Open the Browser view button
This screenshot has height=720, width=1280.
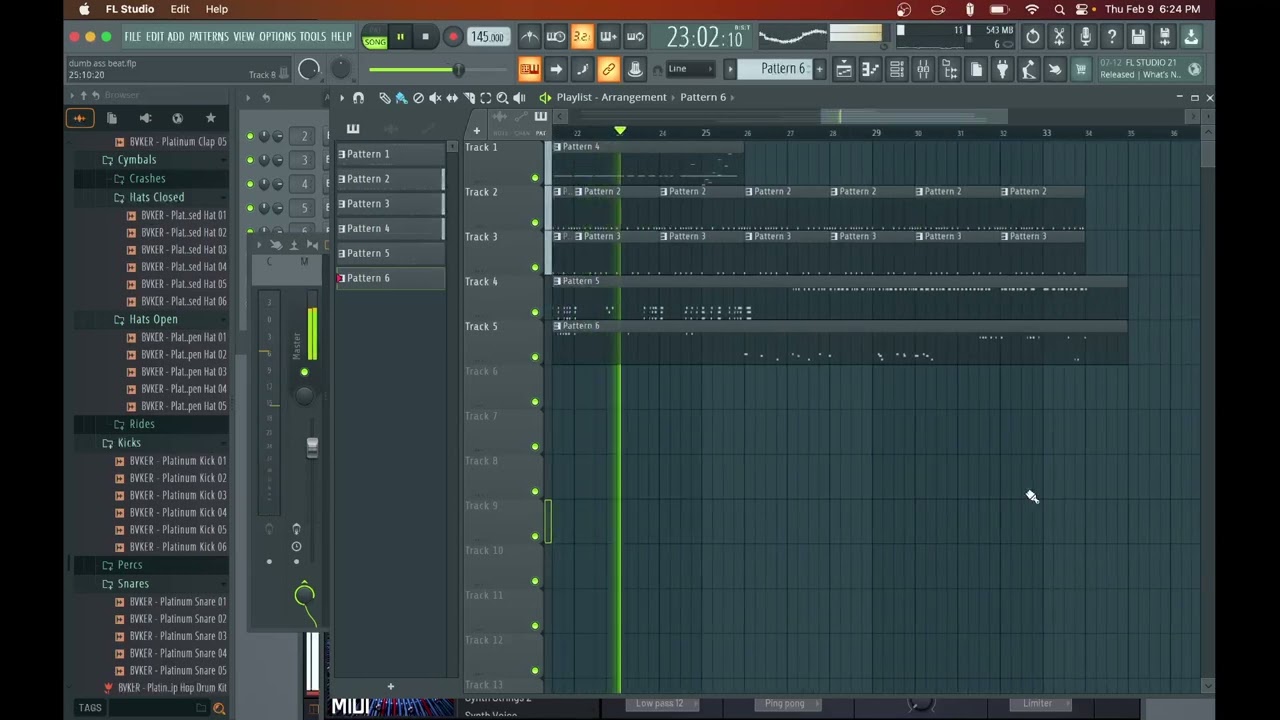coord(949,69)
